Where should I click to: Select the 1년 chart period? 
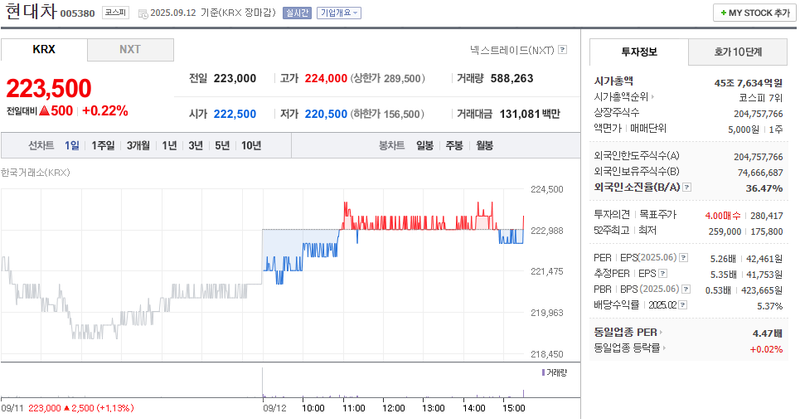169,145
